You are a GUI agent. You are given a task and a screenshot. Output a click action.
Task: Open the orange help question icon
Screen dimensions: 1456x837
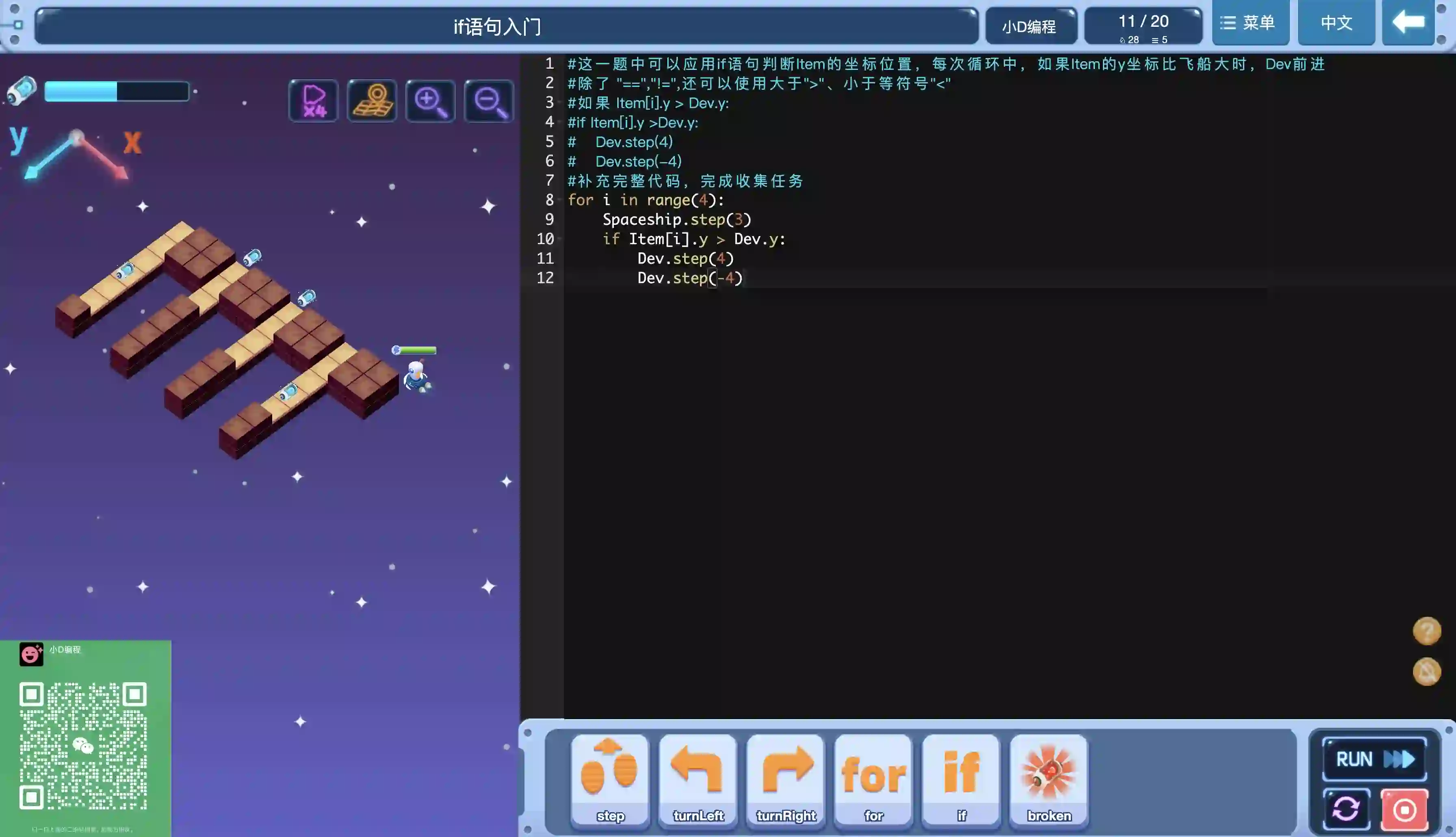pyautogui.click(x=1427, y=631)
